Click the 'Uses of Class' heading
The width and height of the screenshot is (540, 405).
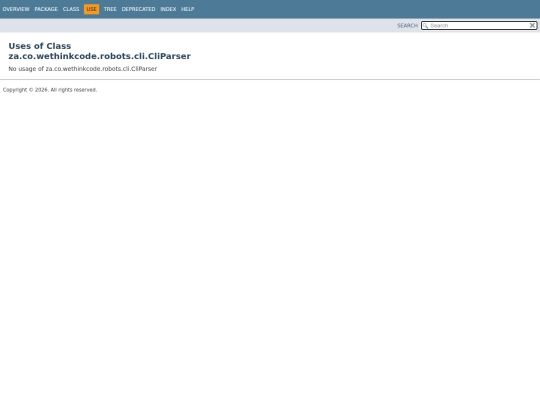(100, 51)
